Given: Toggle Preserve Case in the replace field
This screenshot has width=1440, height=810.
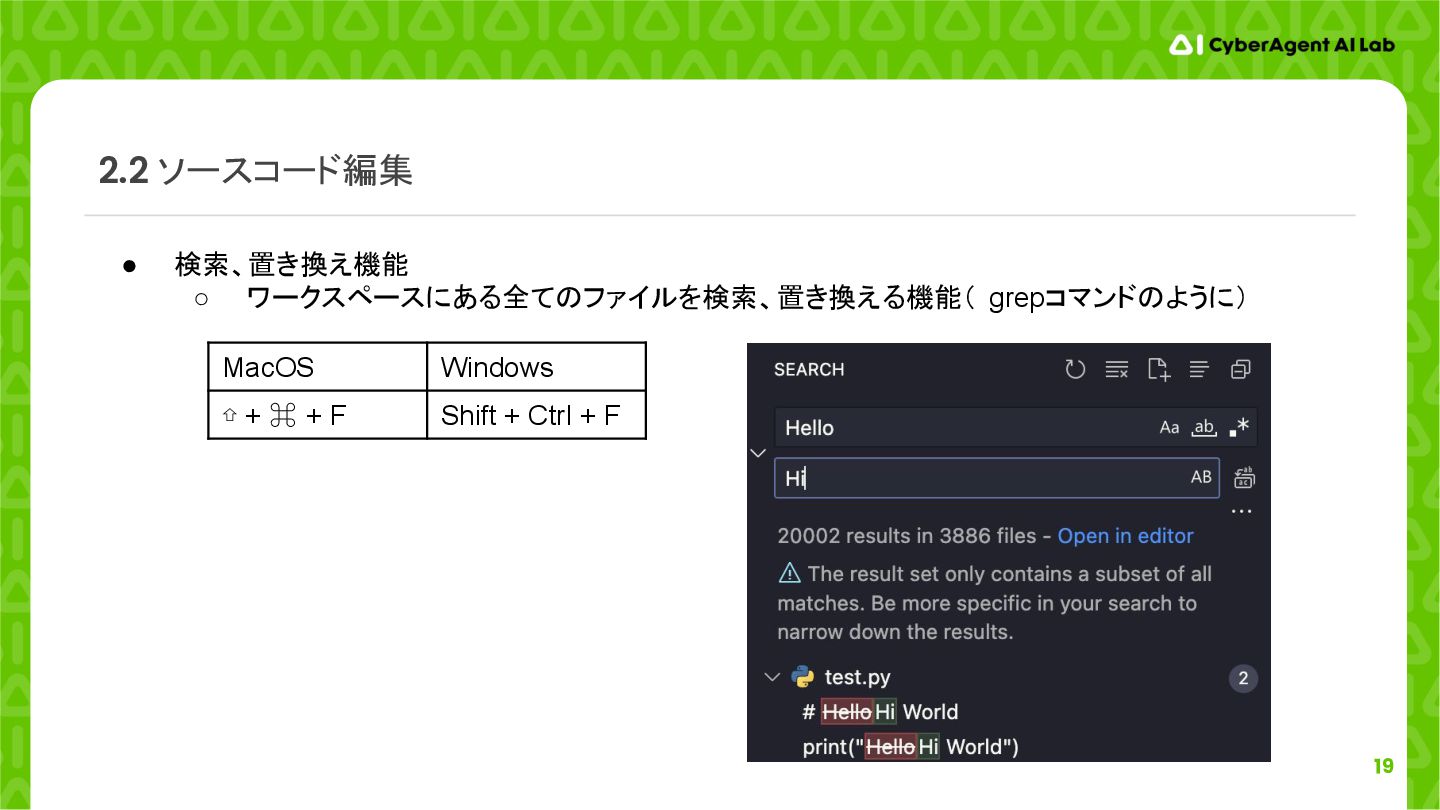Looking at the screenshot, I should click(x=1201, y=478).
